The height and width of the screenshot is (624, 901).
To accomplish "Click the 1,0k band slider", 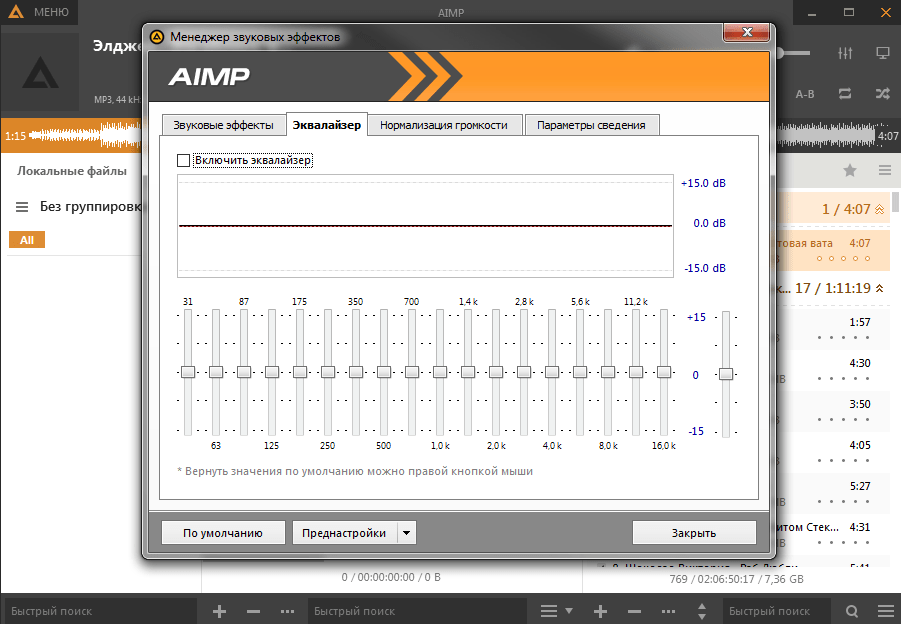I will [x=440, y=372].
